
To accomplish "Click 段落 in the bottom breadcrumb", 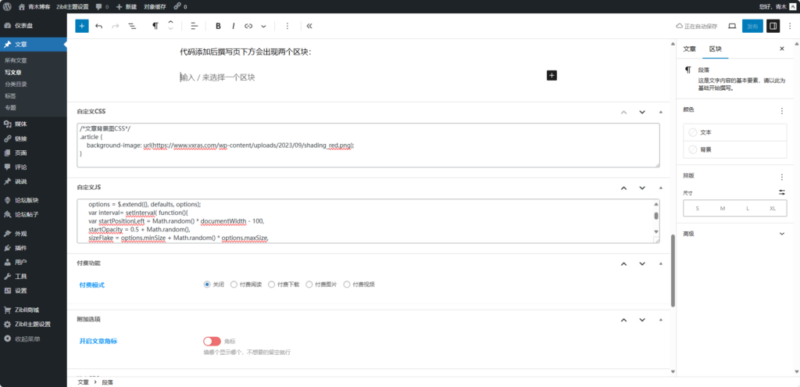I will click(107, 381).
